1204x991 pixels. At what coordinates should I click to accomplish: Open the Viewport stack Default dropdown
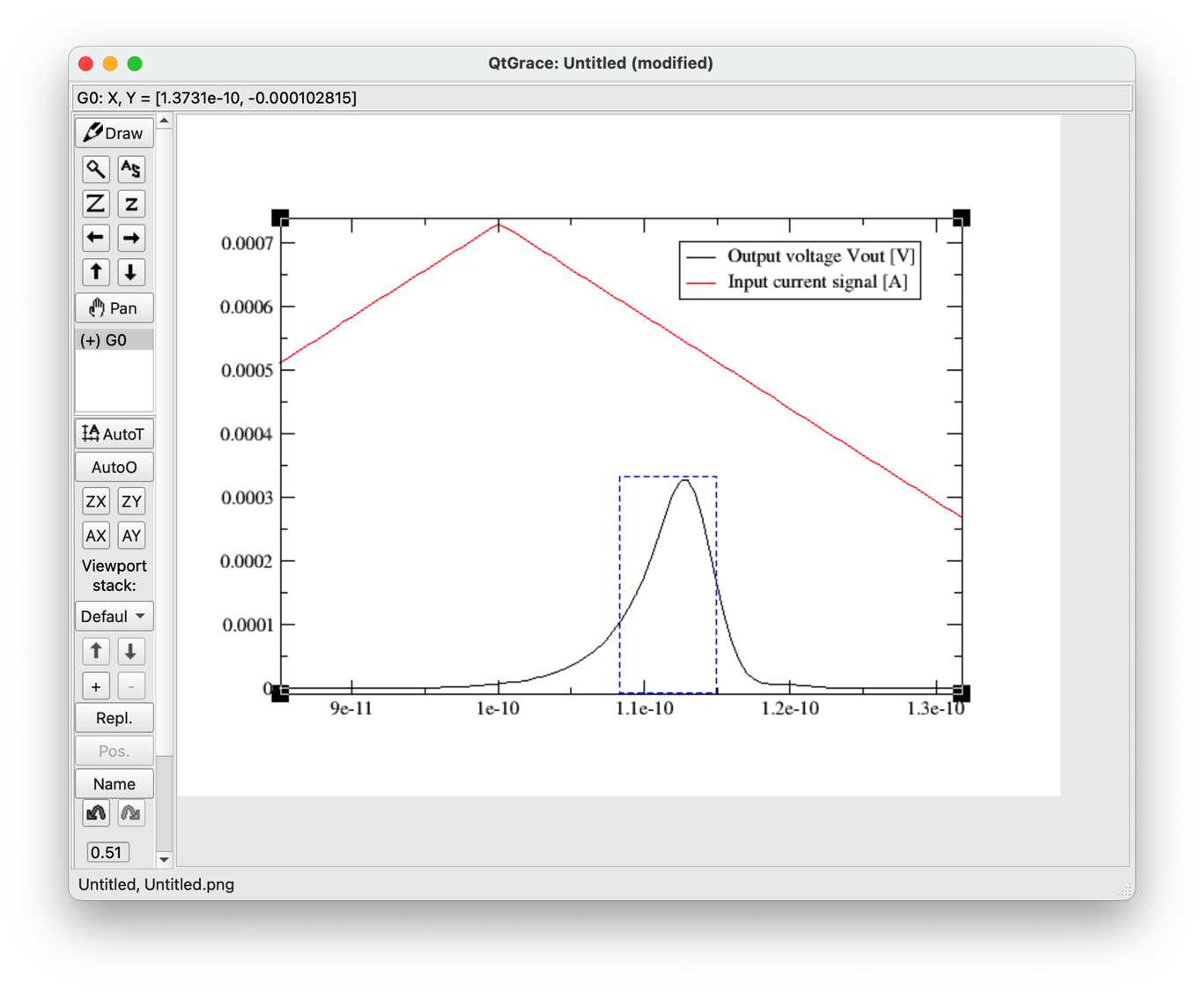point(114,617)
